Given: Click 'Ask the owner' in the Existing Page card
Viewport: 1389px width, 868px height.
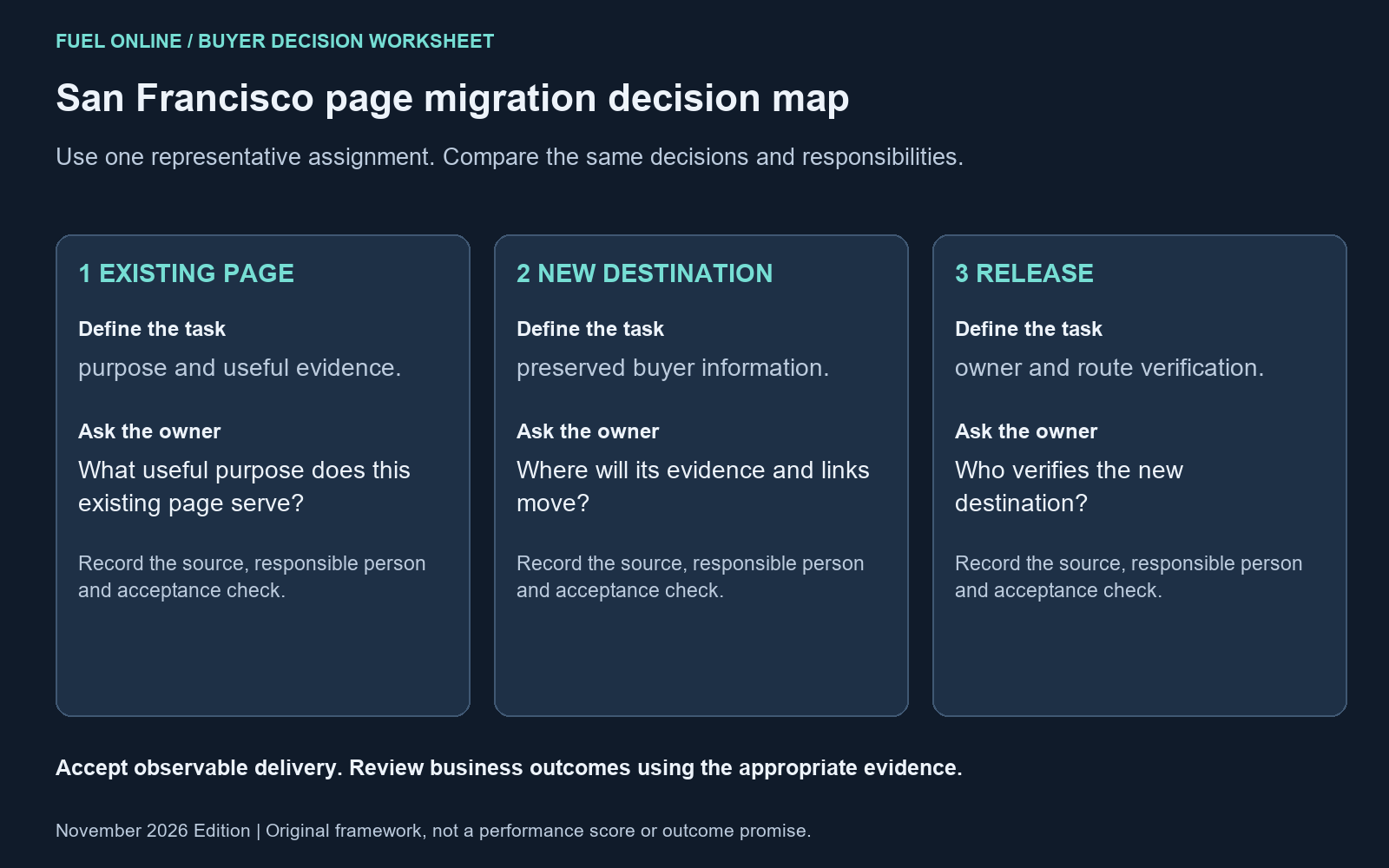Looking at the screenshot, I should (149, 431).
